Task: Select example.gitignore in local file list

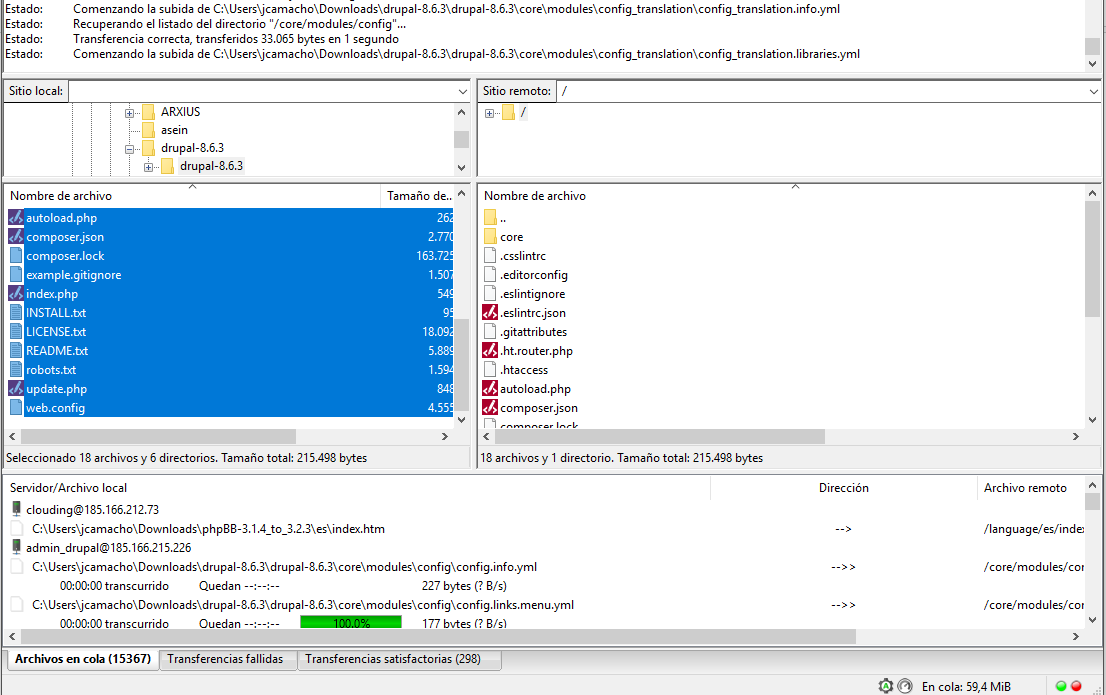Action: click(73, 274)
